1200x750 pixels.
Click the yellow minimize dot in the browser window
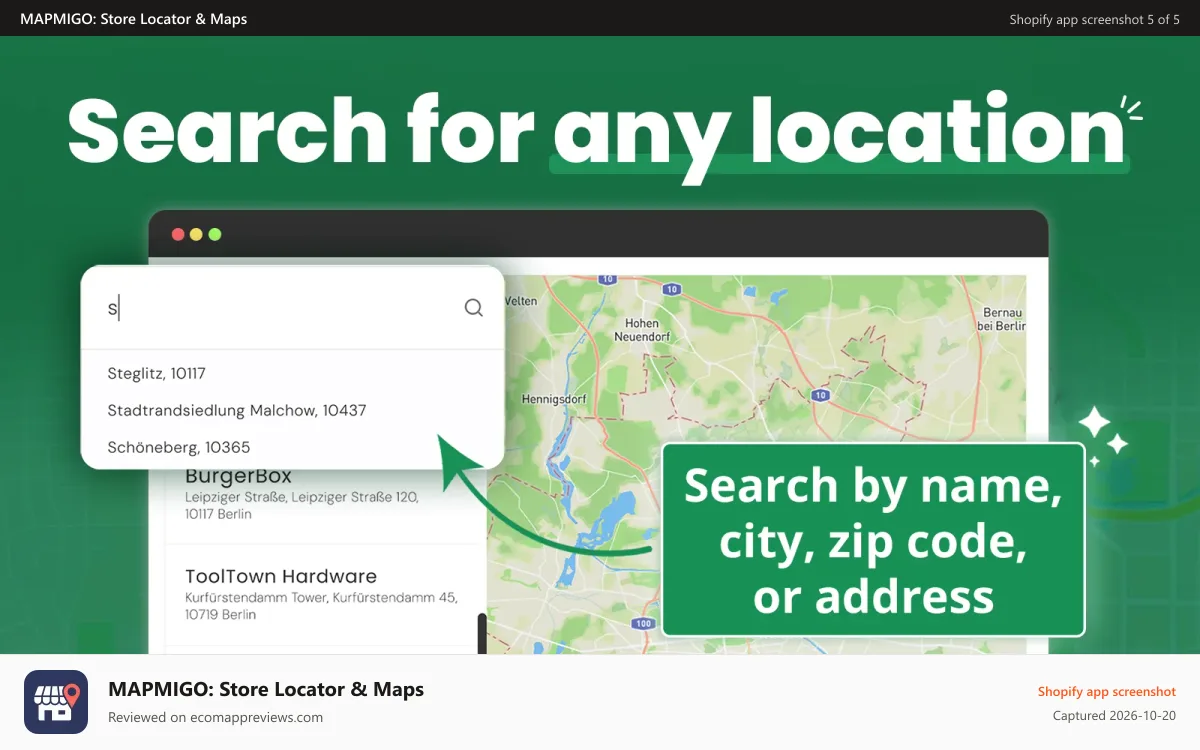[x=196, y=235]
